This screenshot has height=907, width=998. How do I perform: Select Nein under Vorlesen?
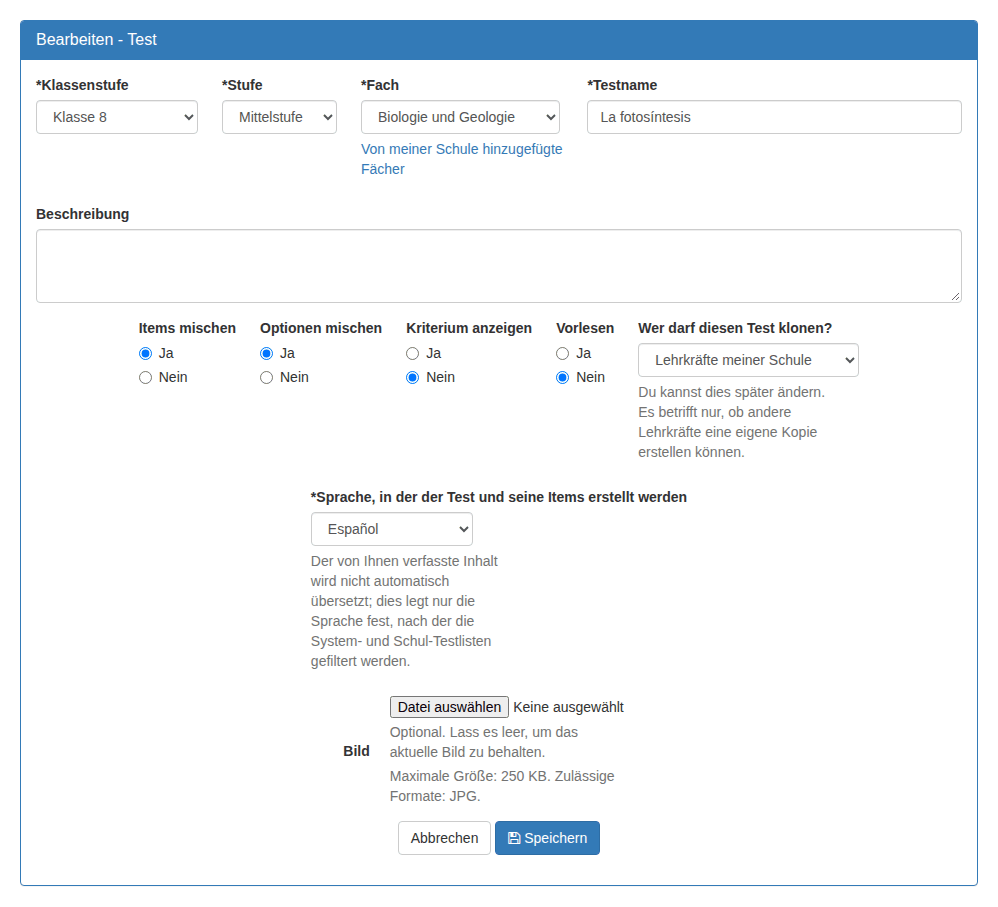563,377
